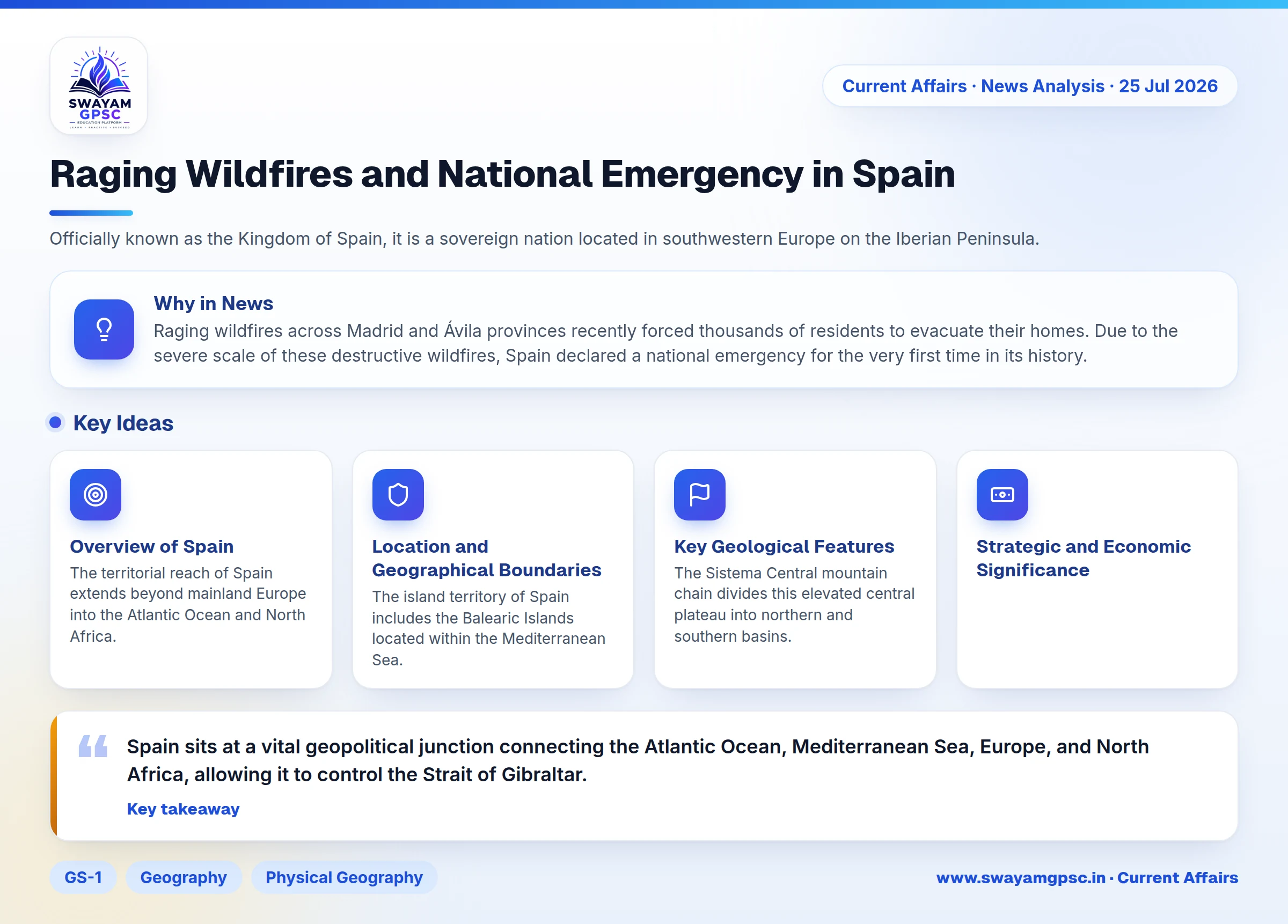Click the Key Ideas section heading
The image size is (1288, 924).
123,423
